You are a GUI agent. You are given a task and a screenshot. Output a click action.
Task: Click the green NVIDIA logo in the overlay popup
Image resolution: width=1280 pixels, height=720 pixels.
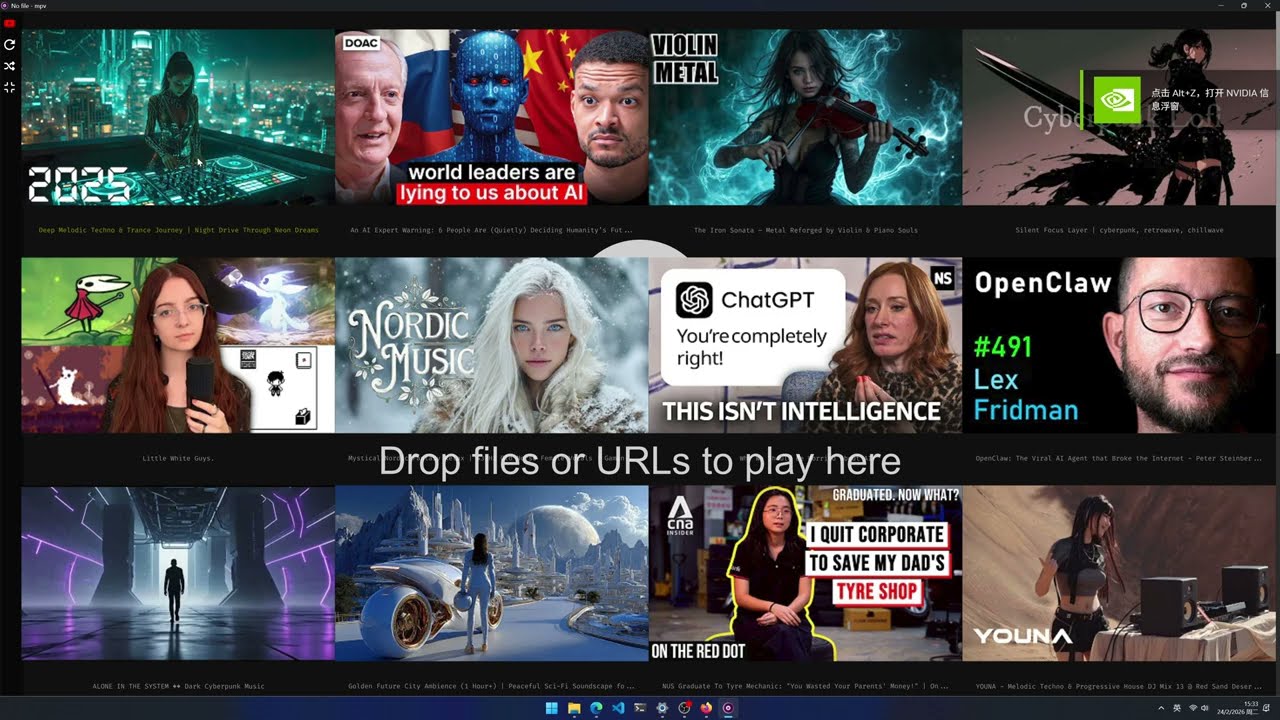[1117, 99]
